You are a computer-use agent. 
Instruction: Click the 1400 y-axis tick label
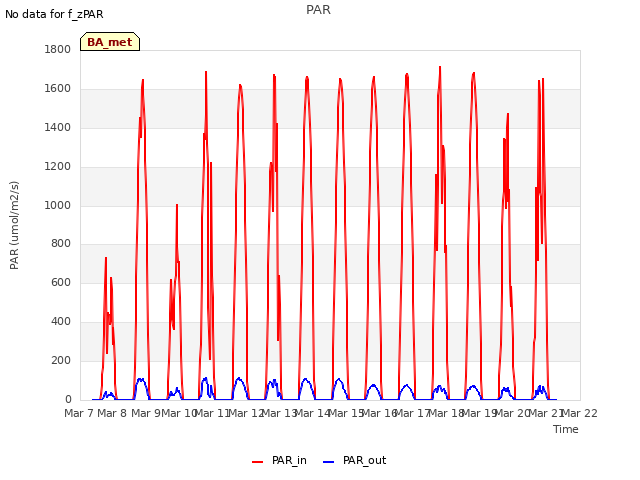[x=58, y=128]
